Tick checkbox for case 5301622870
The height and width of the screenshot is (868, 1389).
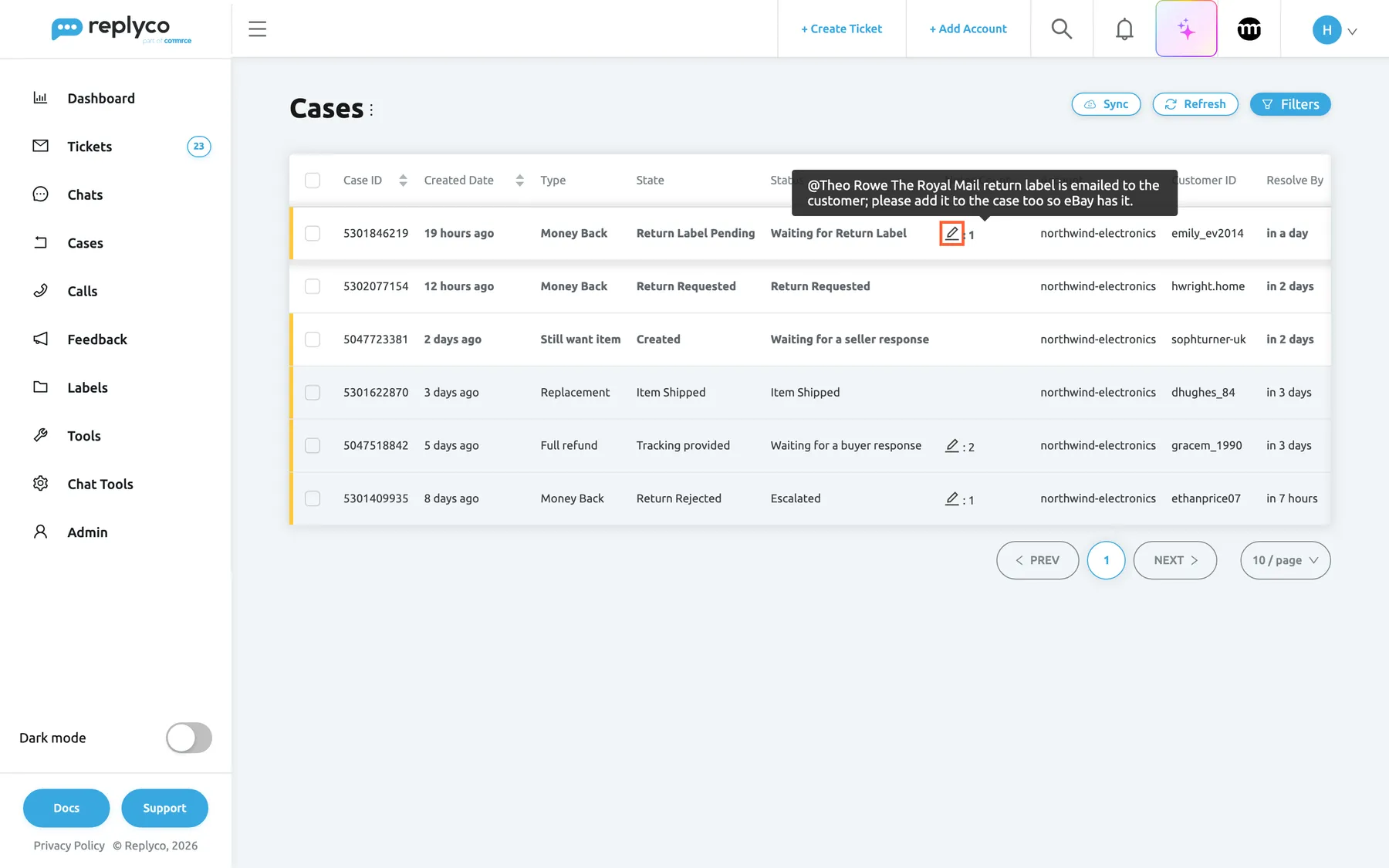(313, 393)
